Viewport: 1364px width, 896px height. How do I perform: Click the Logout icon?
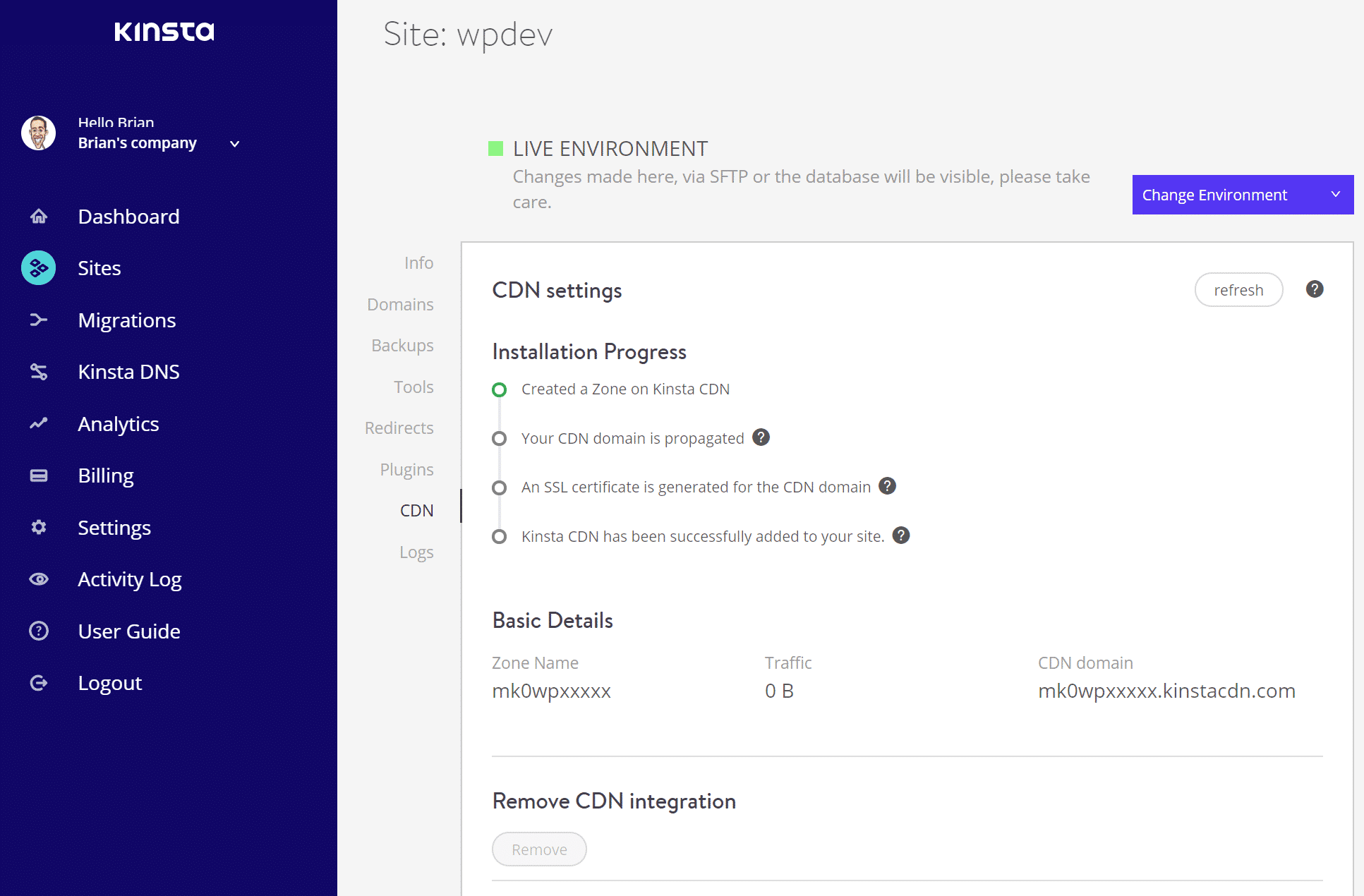pyautogui.click(x=39, y=683)
